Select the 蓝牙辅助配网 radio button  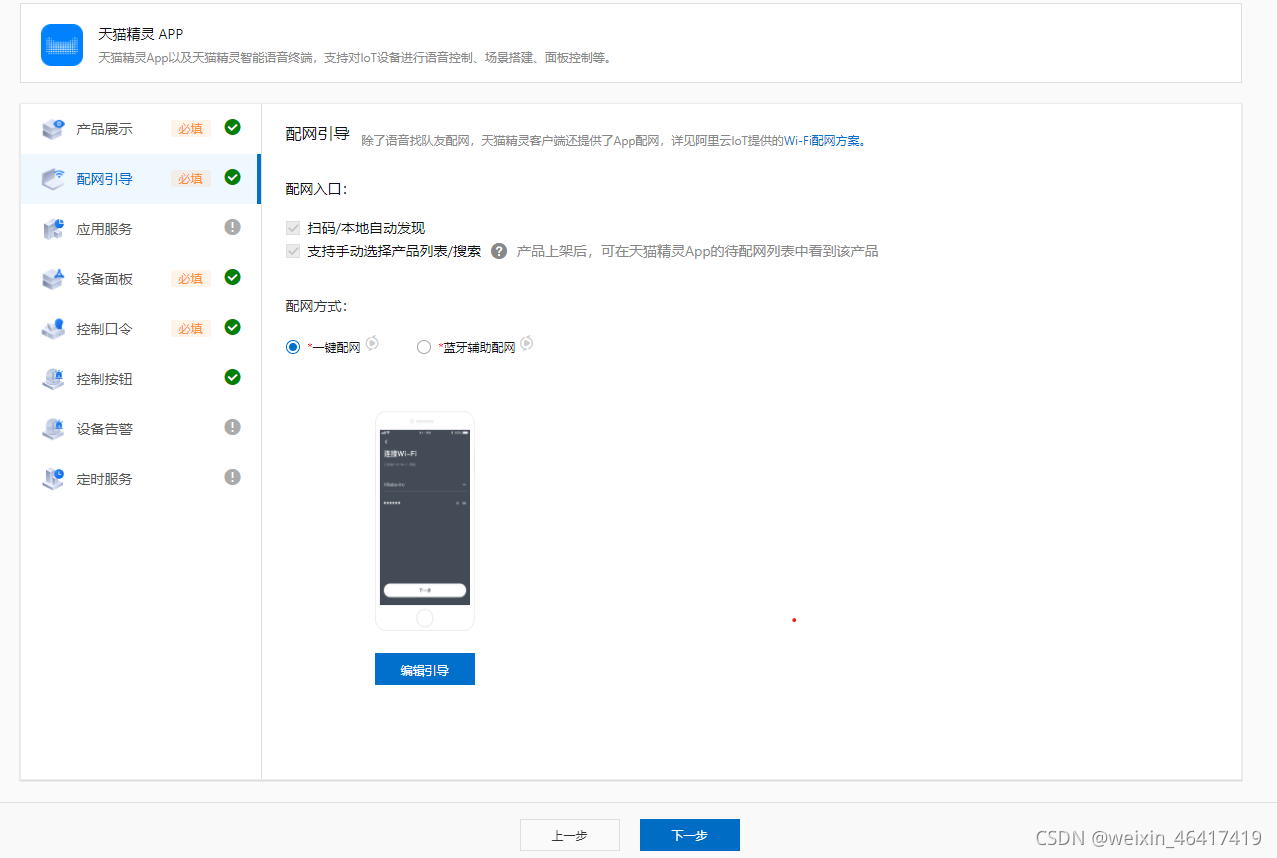424,347
